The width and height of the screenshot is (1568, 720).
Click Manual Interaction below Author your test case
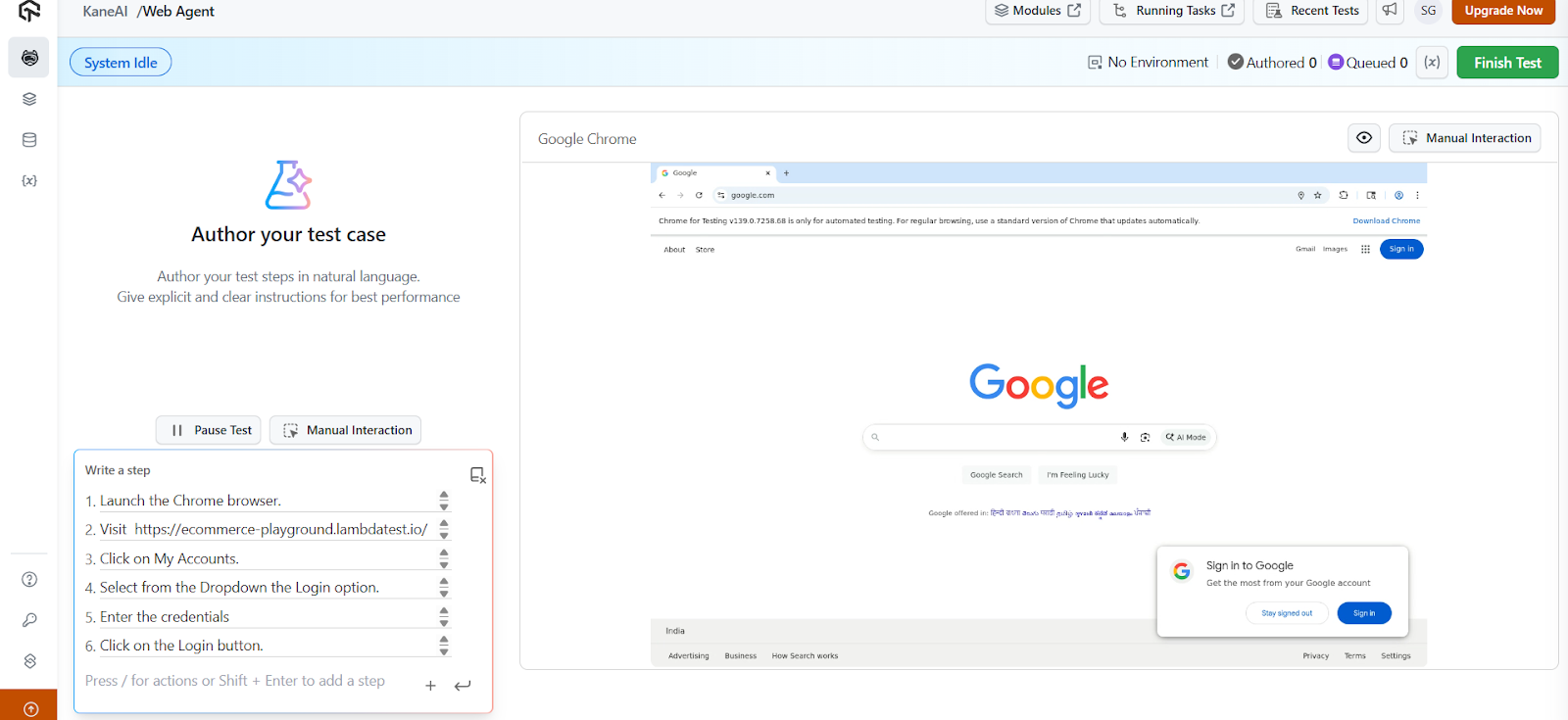345,430
